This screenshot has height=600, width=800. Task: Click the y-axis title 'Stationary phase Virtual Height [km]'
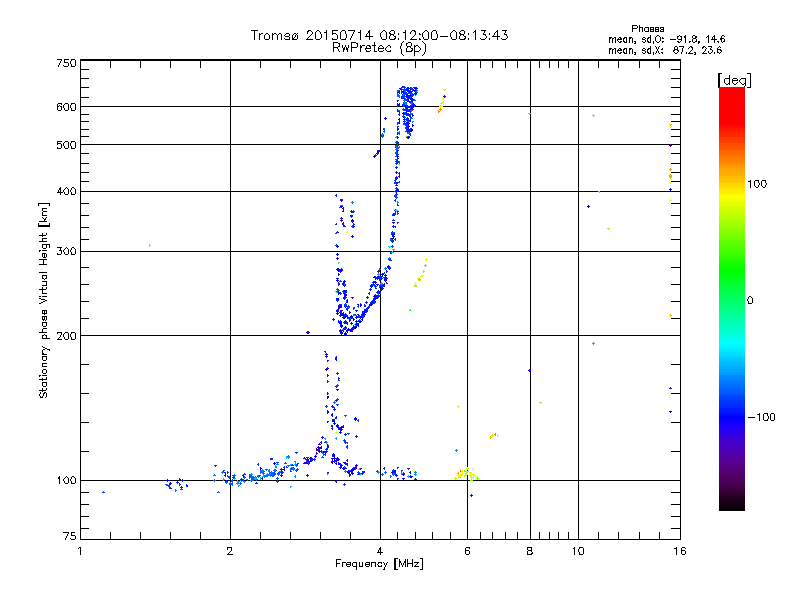[44, 300]
